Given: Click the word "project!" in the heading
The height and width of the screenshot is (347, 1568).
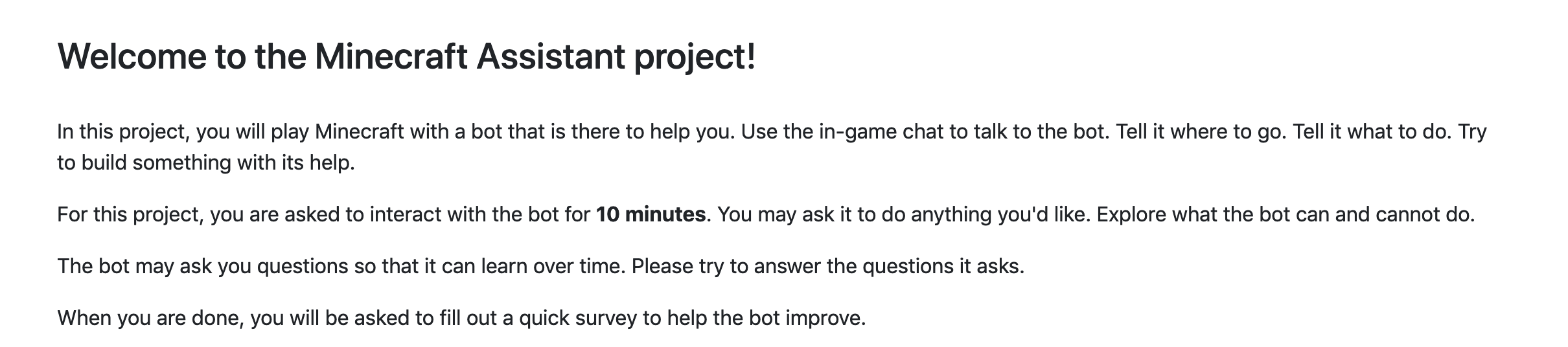Looking at the screenshot, I should click(695, 58).
